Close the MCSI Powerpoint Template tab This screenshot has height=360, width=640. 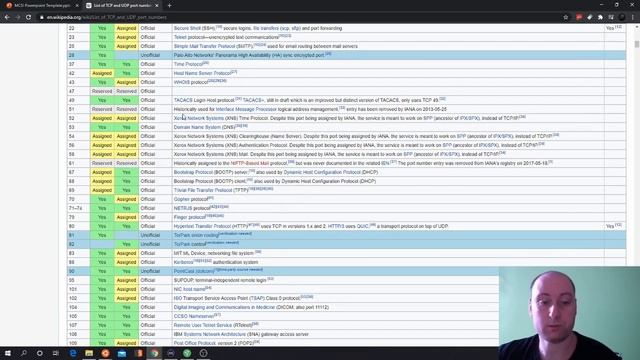77,6
